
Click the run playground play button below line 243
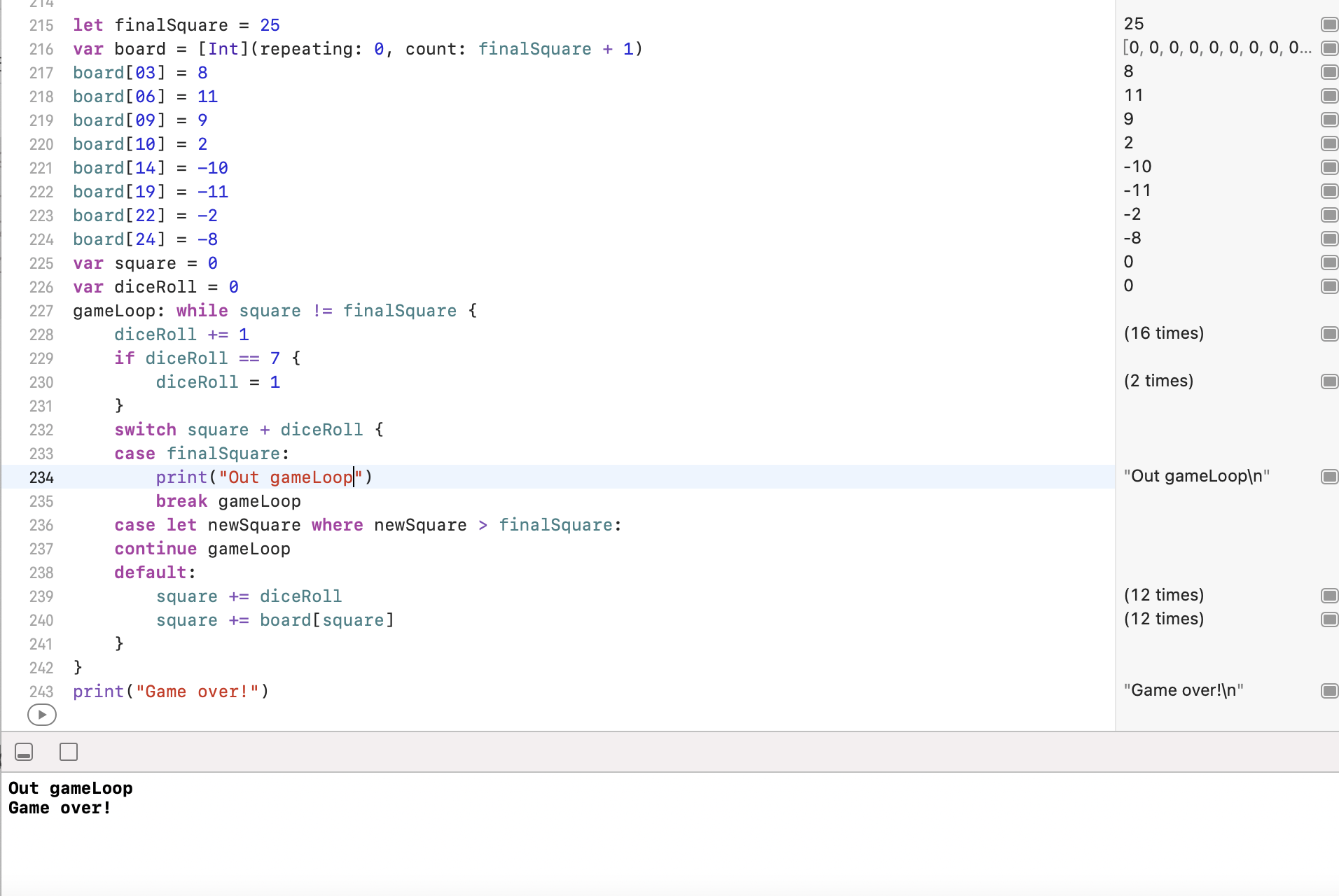pyautogui.click(x=42, y=715)
